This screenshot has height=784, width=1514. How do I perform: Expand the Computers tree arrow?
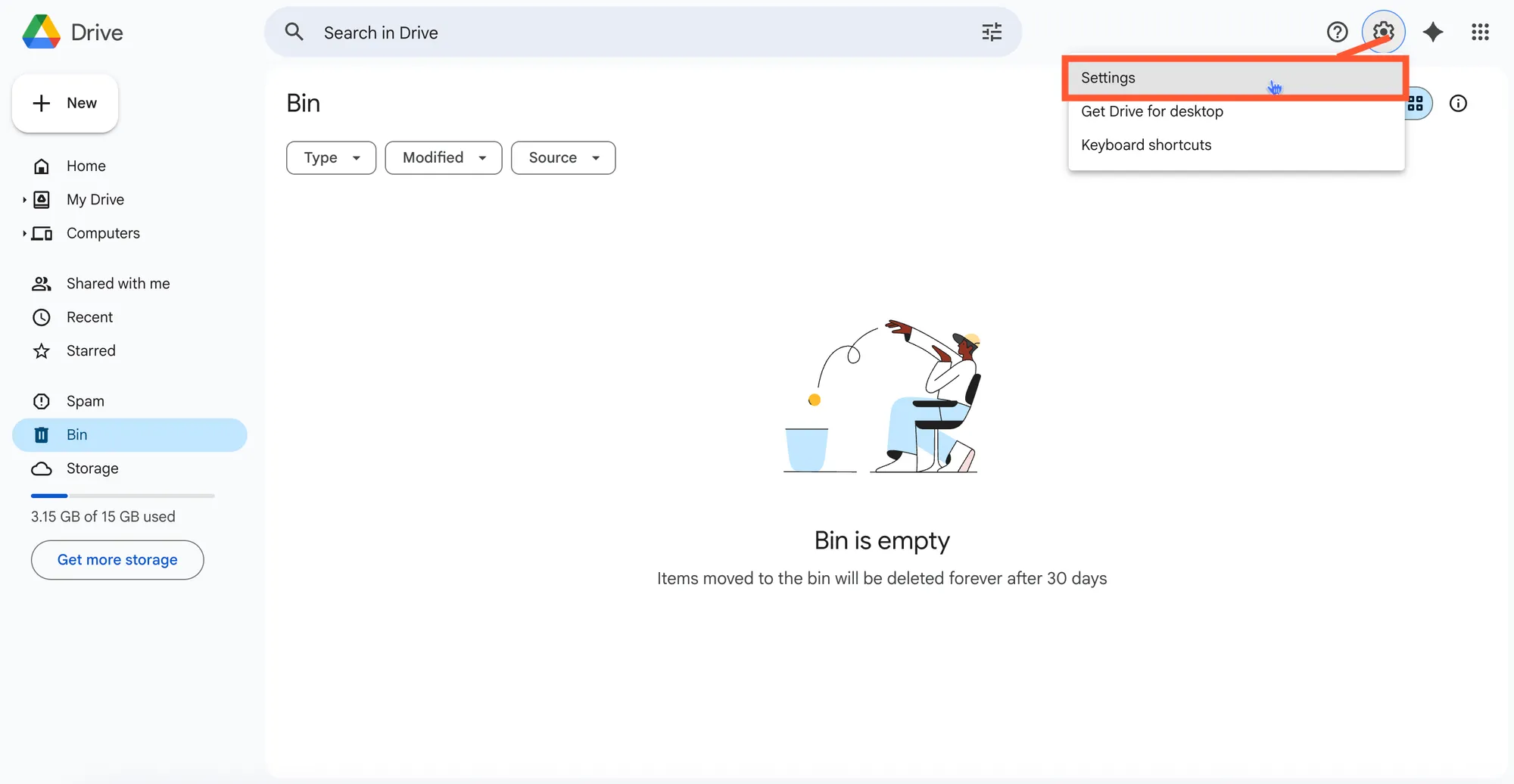click(x=24, y=234)
